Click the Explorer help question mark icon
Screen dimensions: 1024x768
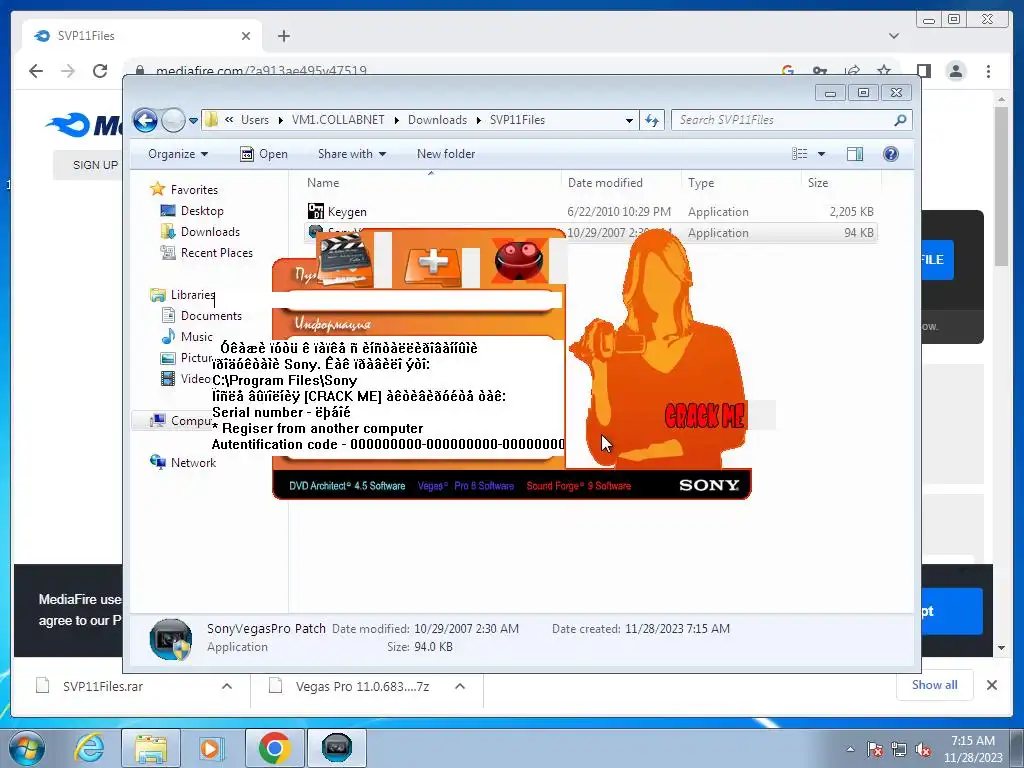point(891,154)
